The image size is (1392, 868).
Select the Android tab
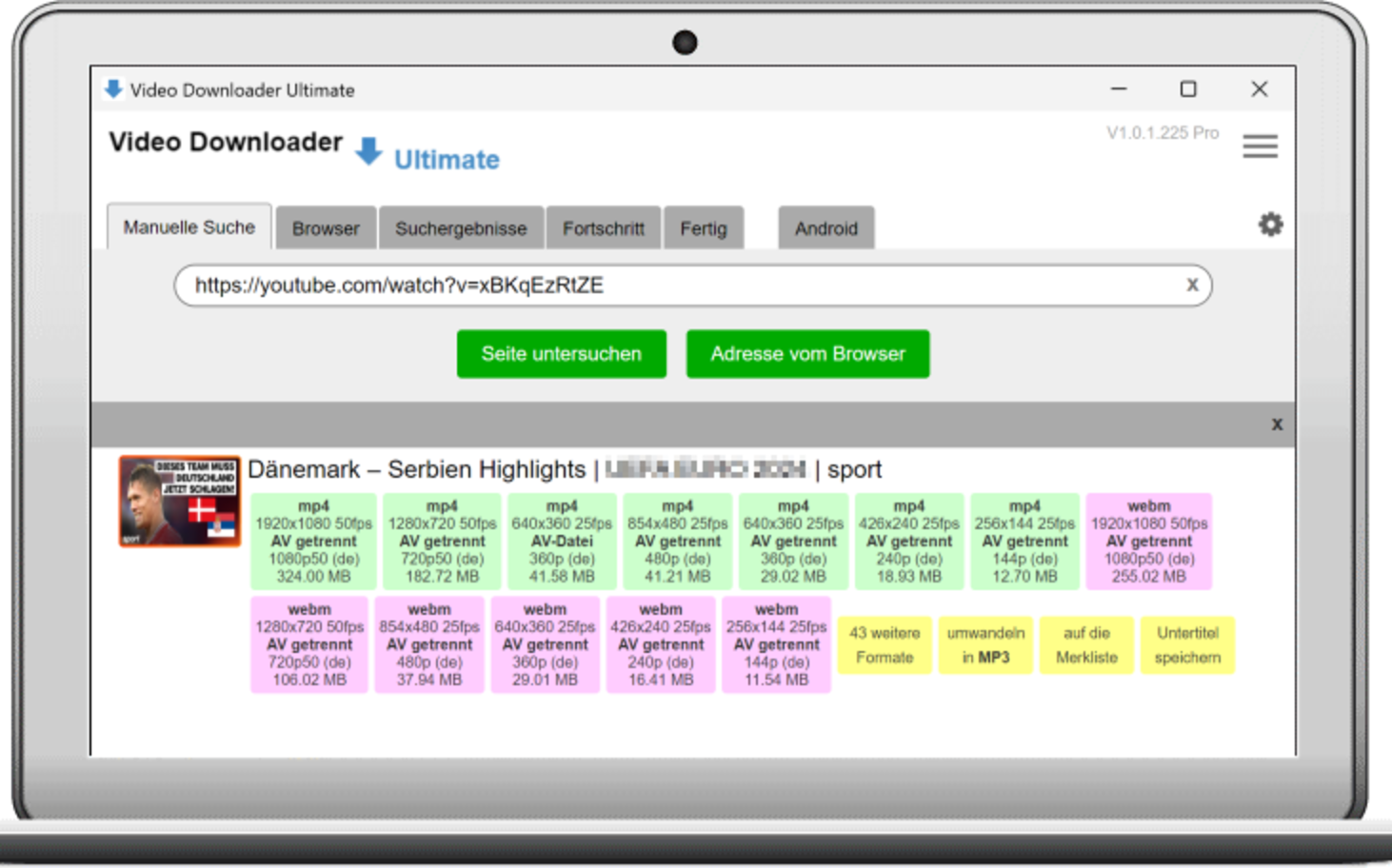click(x=826, y=228)
